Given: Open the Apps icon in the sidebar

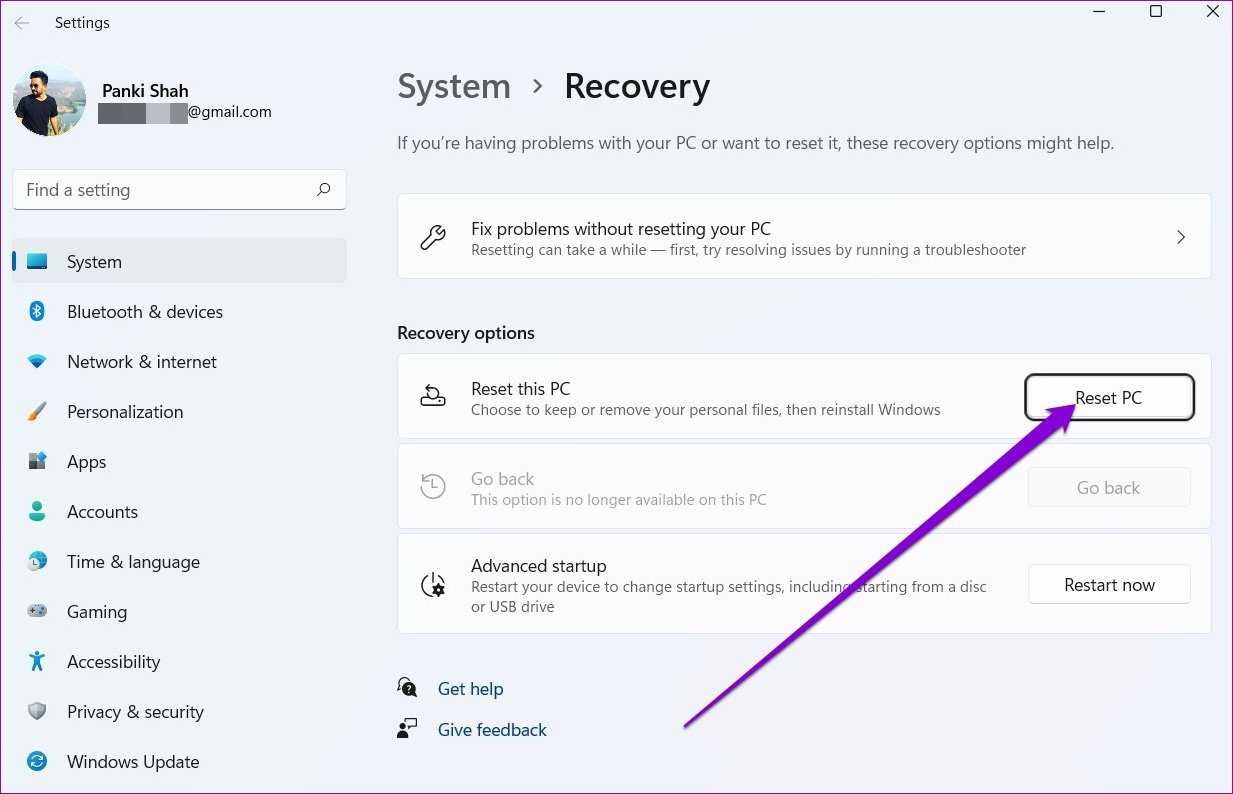Looking at the screenshot, I should point(37,462).
